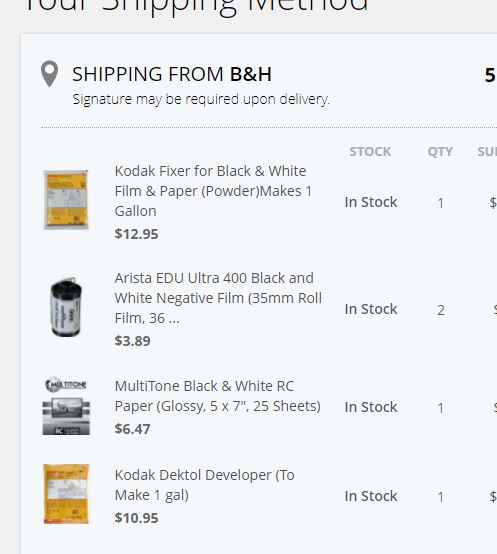The image size is (497, 554).
Task: Open the MultiTone RC paper thumbnail
Action: [x=66, y=406]
